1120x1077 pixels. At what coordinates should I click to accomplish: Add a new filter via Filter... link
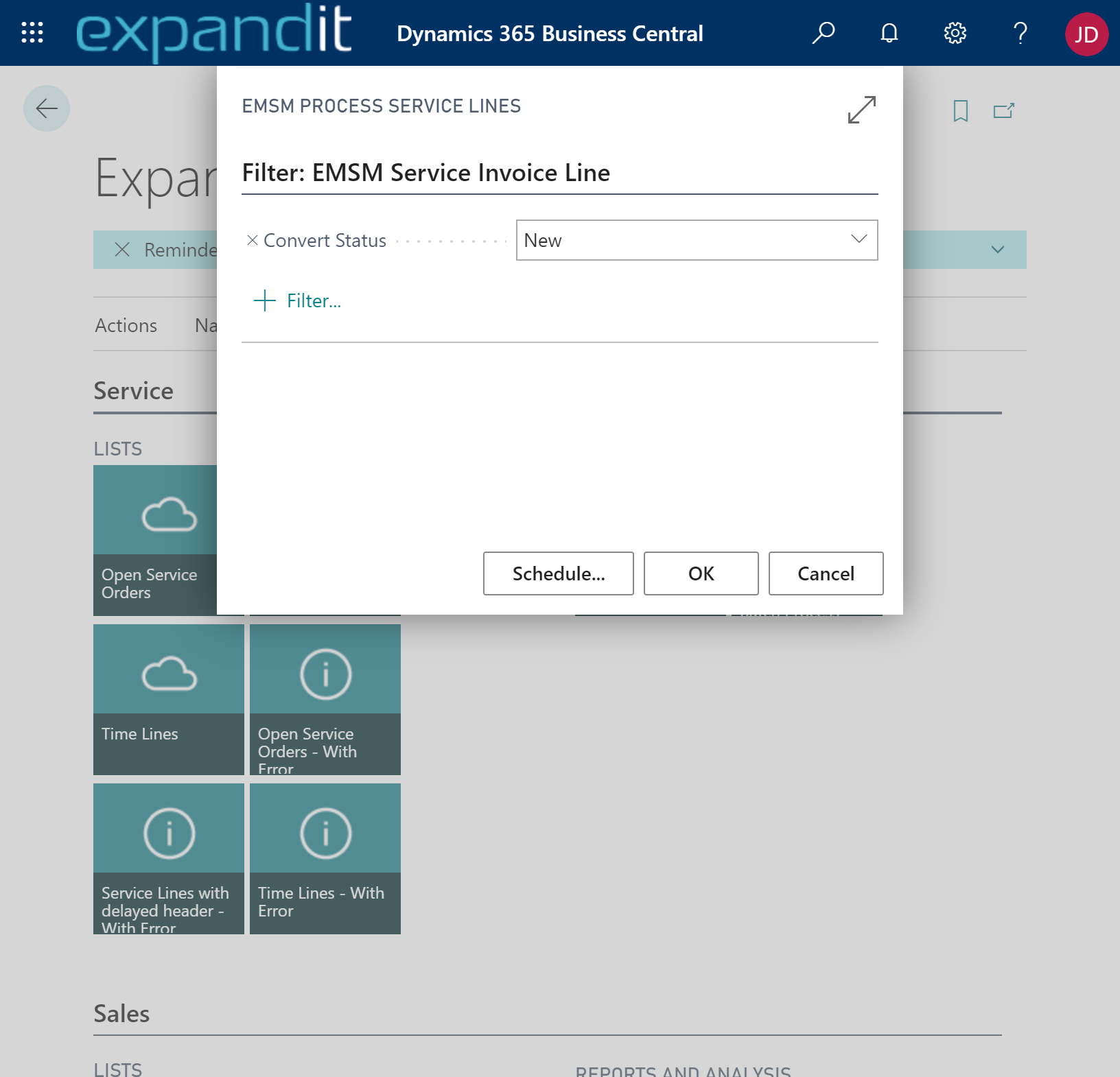pos(298,300)
